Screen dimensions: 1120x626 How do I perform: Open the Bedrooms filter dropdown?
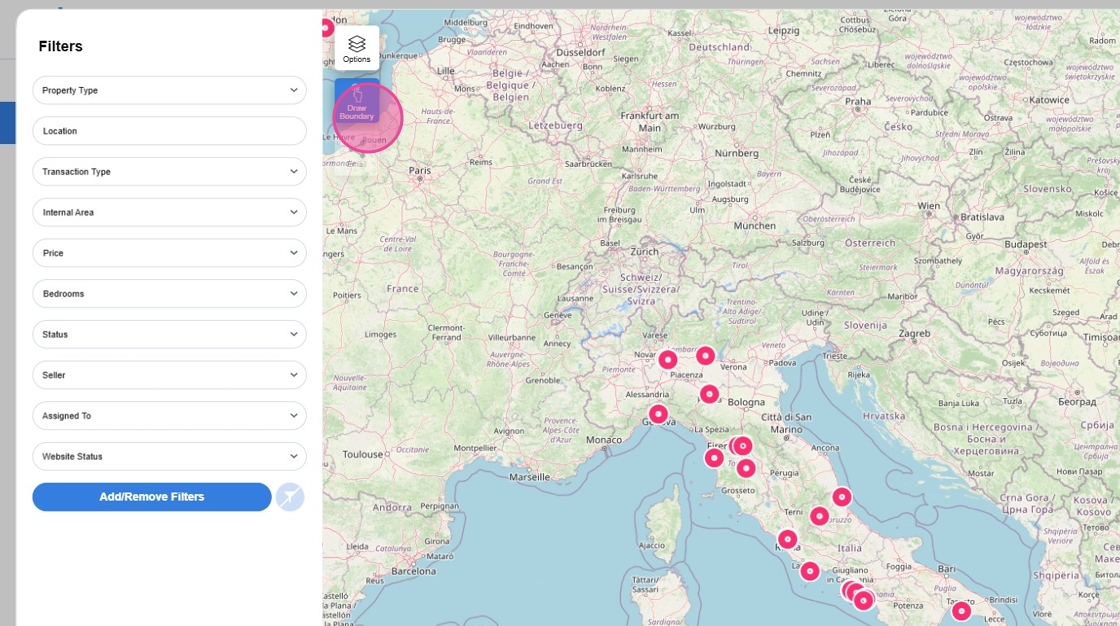[169, 294]
